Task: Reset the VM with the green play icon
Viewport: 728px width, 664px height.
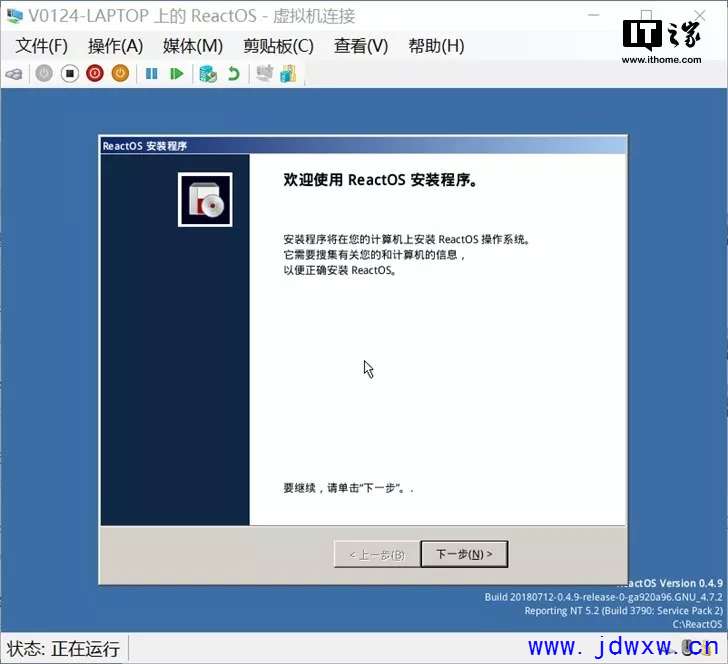Action: pyautogui.click(x=177, y=74)
